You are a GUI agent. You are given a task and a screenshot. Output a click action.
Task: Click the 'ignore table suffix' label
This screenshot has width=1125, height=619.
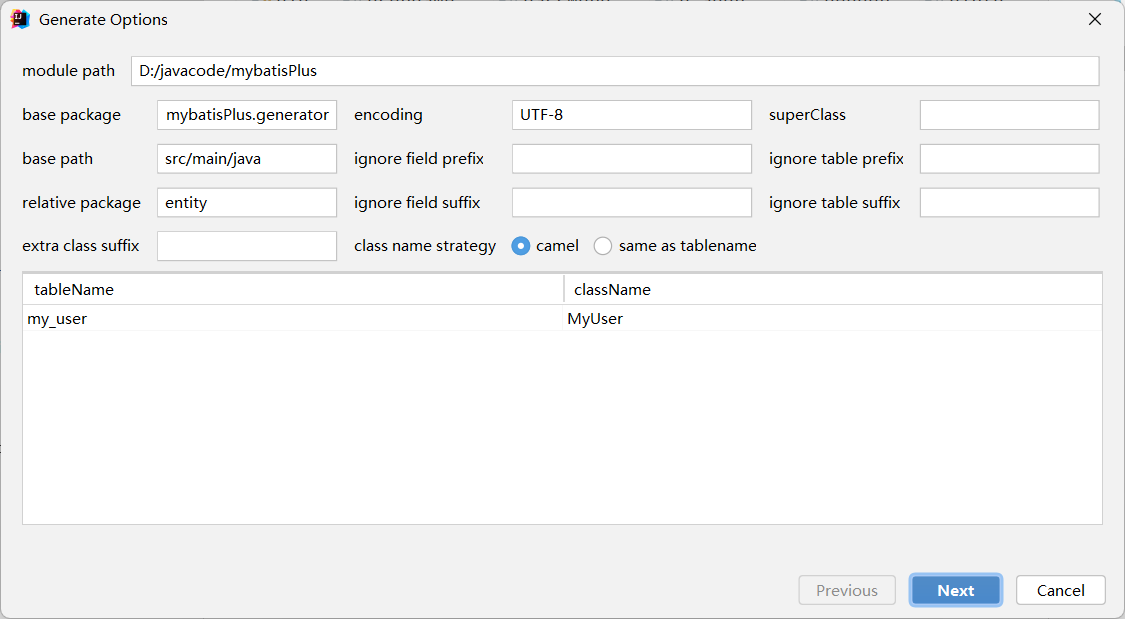pos(834,202)
